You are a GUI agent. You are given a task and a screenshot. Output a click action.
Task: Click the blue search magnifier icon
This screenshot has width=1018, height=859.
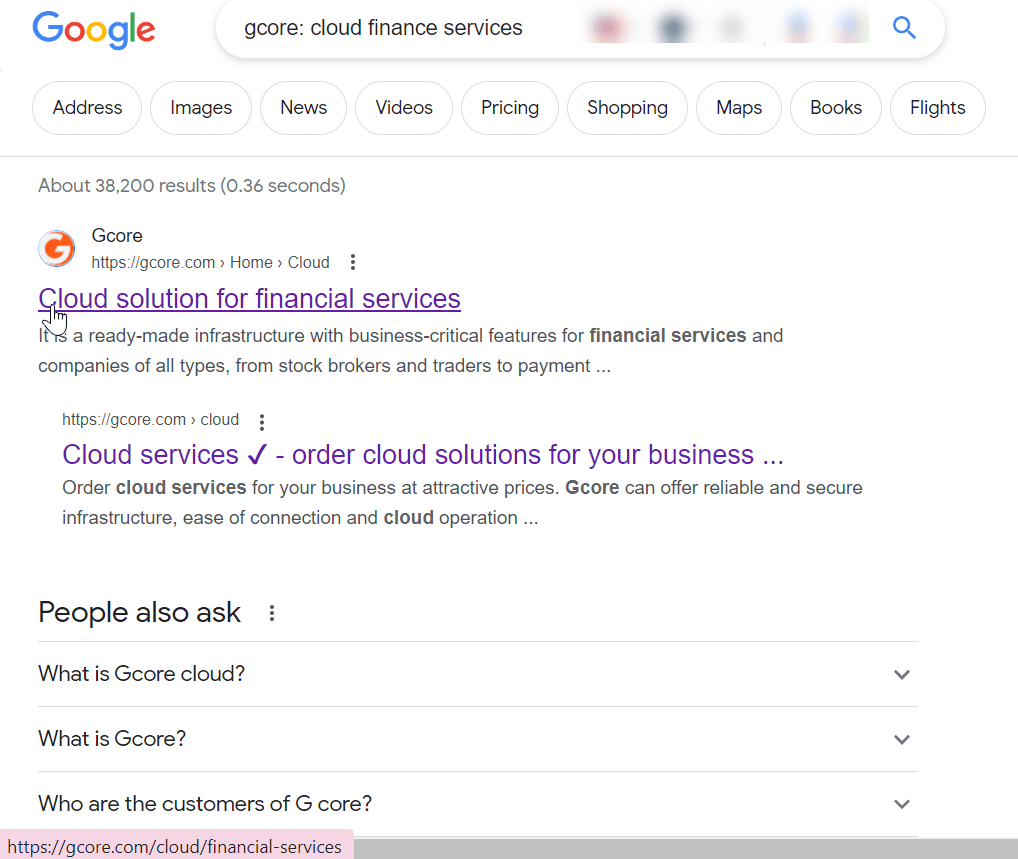coord(904,28)
